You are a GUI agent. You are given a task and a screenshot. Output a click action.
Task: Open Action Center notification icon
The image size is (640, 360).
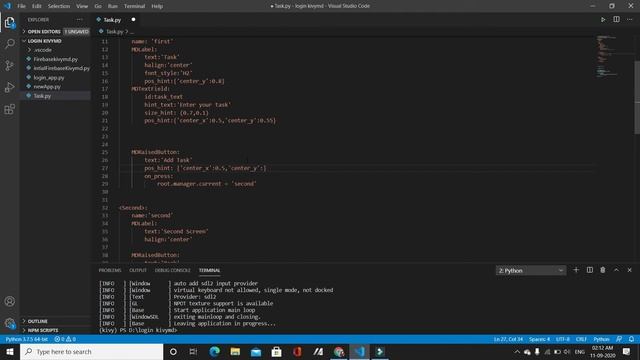[627, 351]
